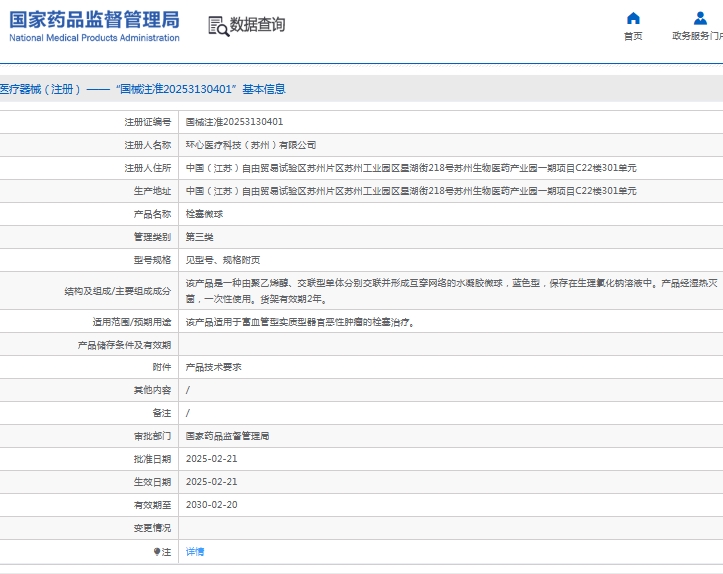The height and width of the screenshot is (574, 723).
Task: Click the 其他内容 label
Action: pyautogui.click(x=152, y=390)
